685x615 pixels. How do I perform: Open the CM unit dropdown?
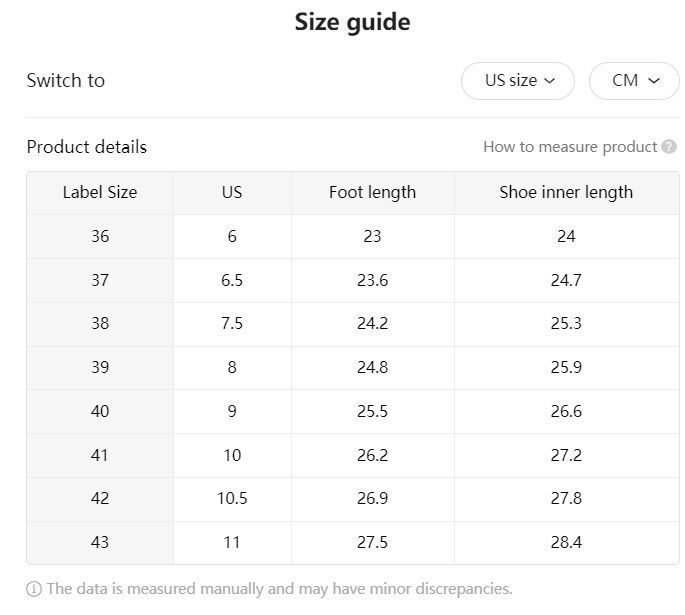pos(635,81)
